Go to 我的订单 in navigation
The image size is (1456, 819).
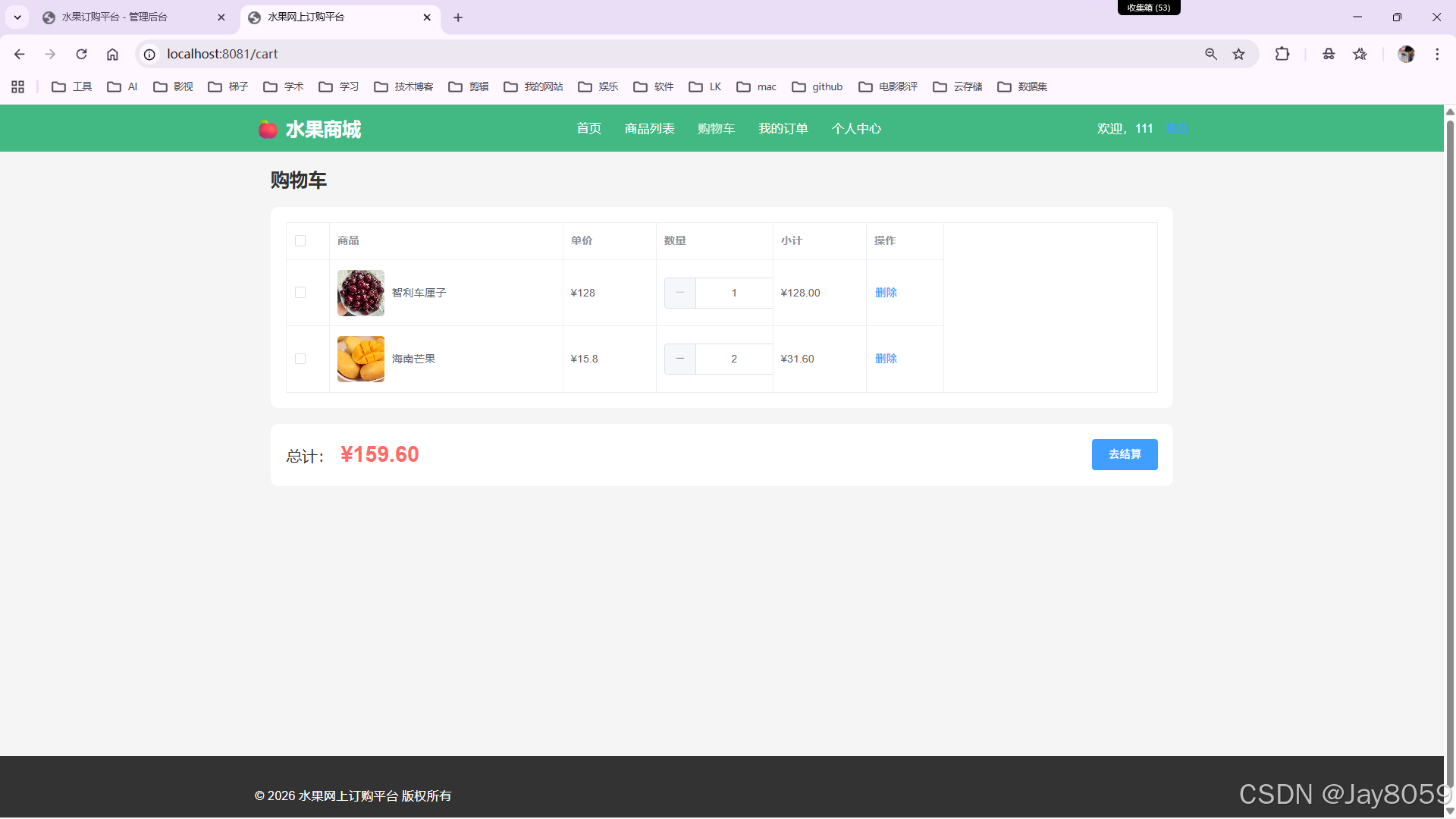click(x=783, y=128)
